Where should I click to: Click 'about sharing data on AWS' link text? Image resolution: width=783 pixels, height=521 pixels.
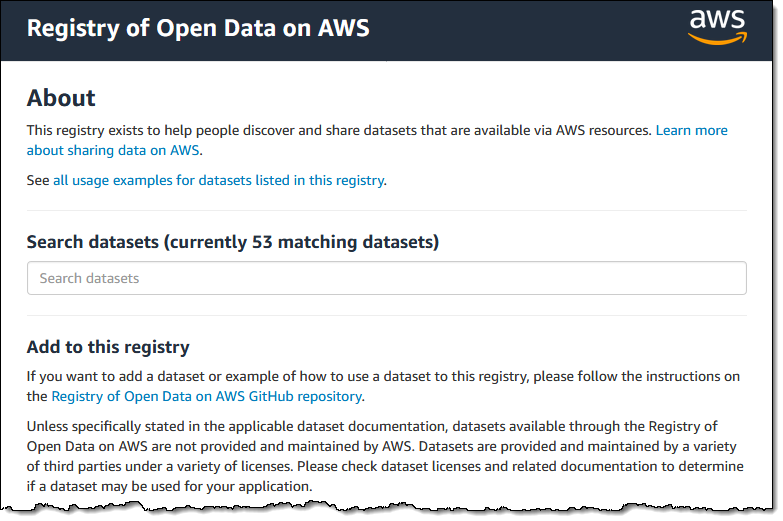(x=113, y=151)
